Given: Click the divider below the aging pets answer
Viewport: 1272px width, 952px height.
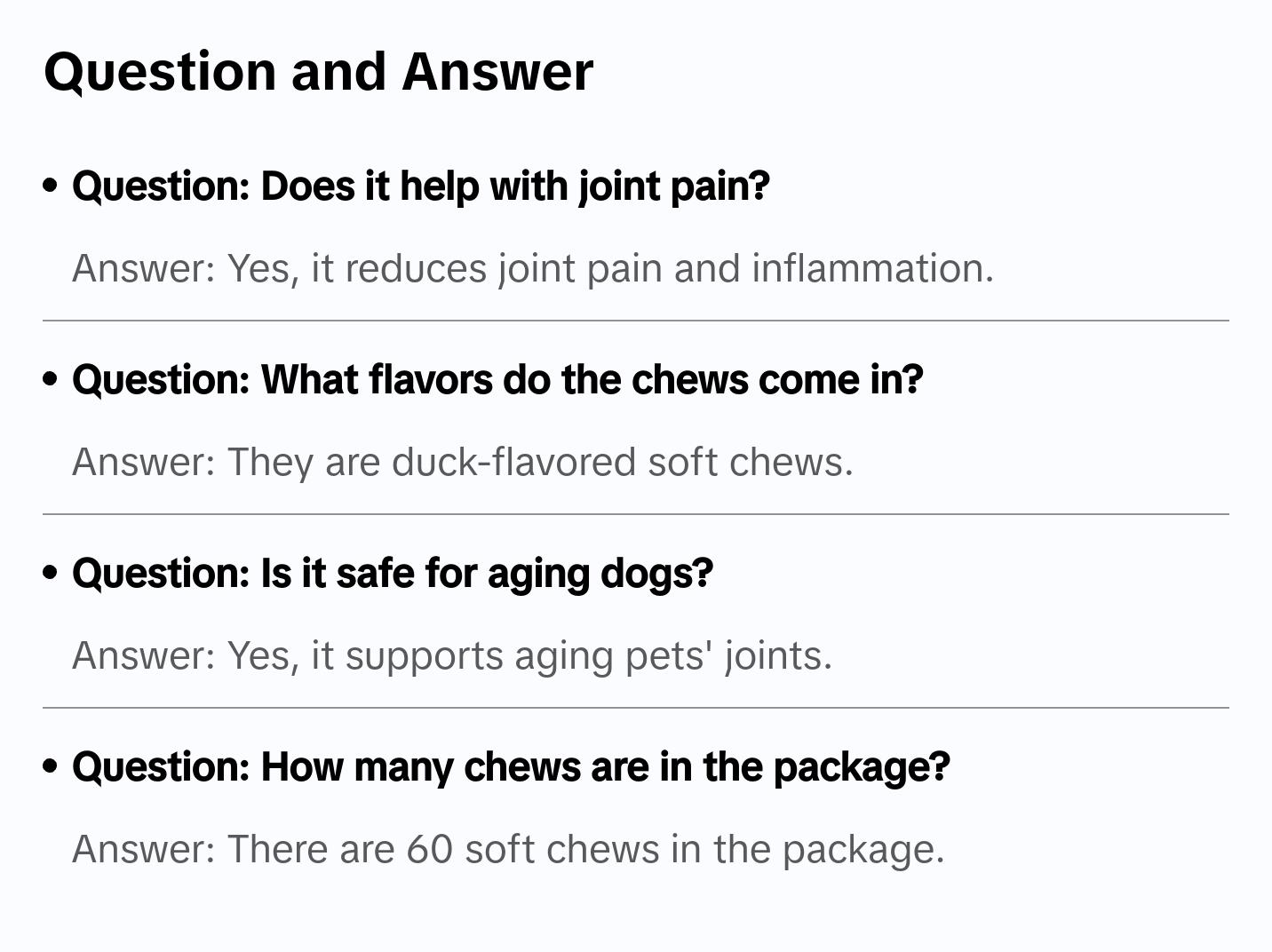Looking at the screenshot, I should pos(635,708).
